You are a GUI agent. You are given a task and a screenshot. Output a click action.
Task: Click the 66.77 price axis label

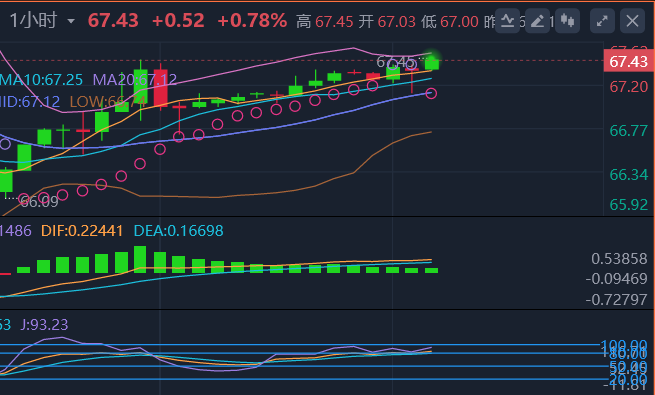click(x=629, y=131)
